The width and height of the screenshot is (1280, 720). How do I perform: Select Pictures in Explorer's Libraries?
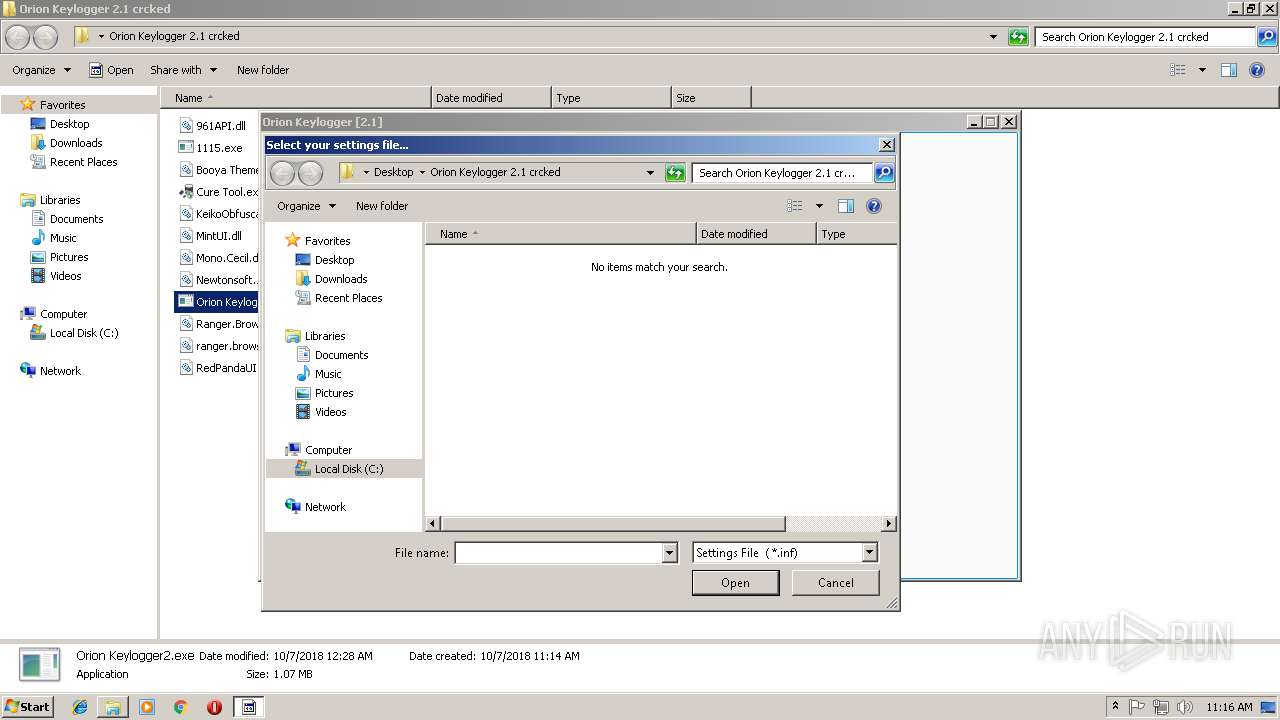click(69, 257)
